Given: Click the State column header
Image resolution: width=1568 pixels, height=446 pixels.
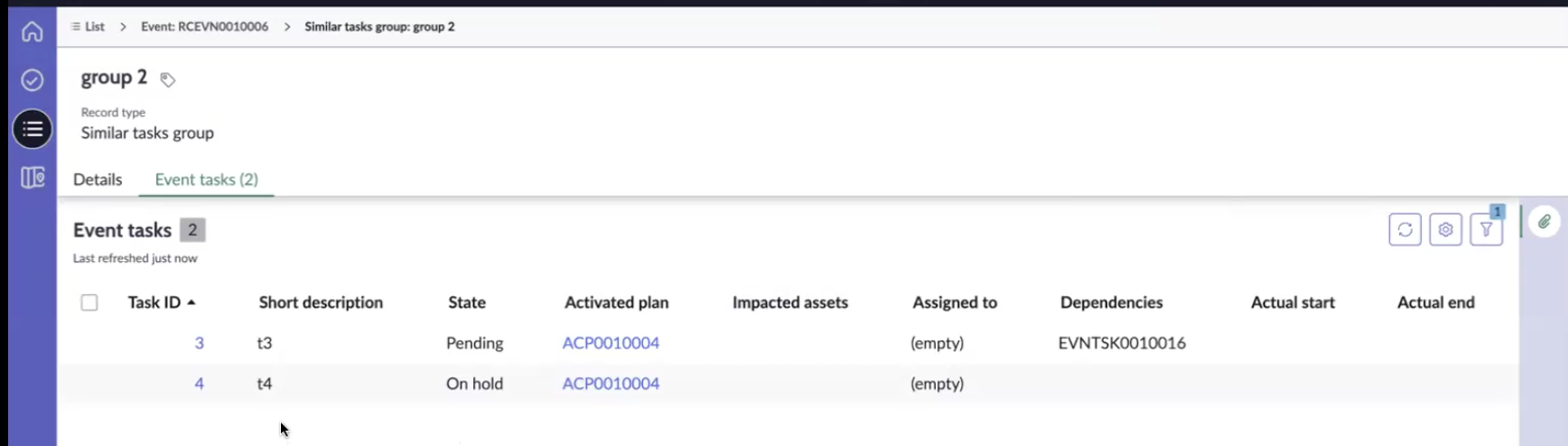Looking at the screenshot, I should pyautogui.click(x=467, y=302).
